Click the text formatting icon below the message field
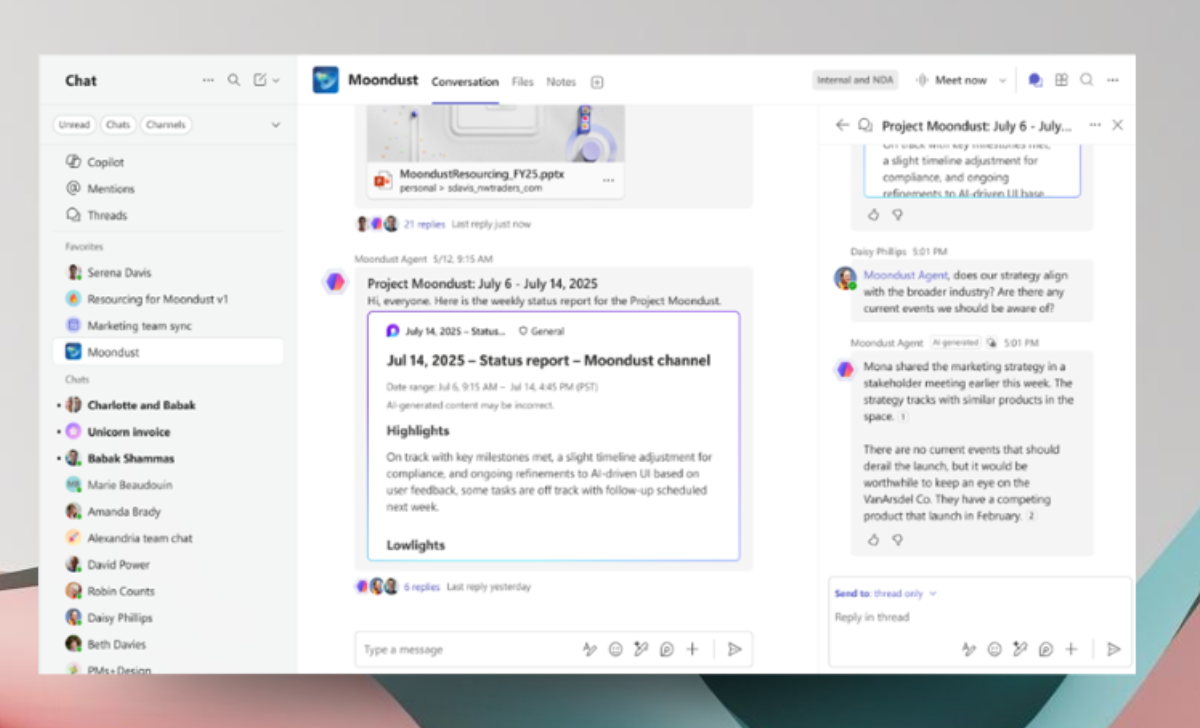This screenshot has width=1200, height=728. (x=590, y=649)
